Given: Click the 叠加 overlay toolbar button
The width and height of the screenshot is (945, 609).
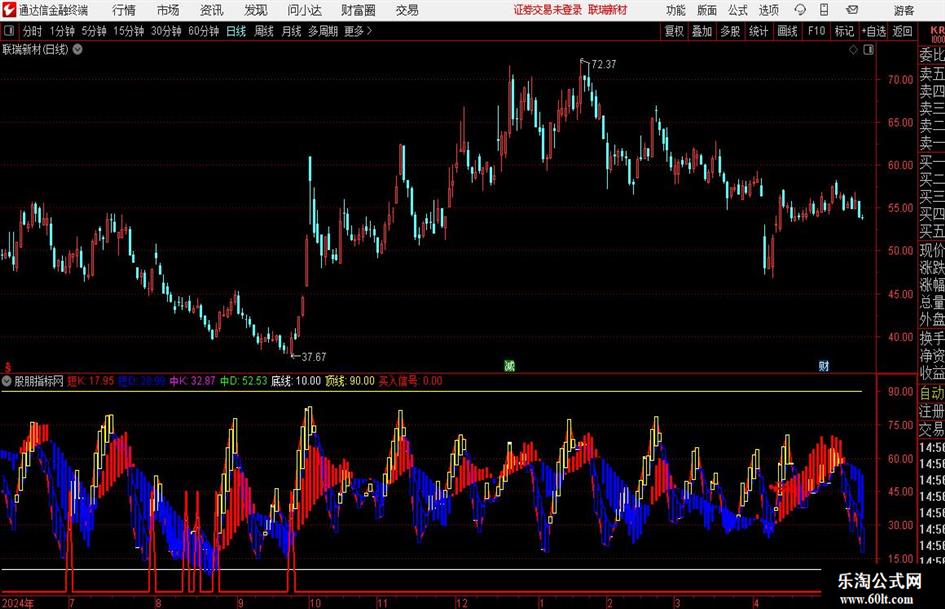Looking at the screenshot, I should 702,31.
